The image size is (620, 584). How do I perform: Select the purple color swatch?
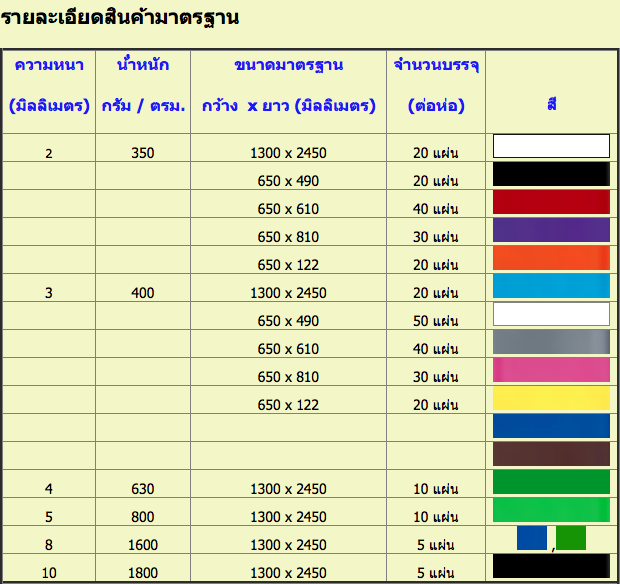click(x=551, y=230)
